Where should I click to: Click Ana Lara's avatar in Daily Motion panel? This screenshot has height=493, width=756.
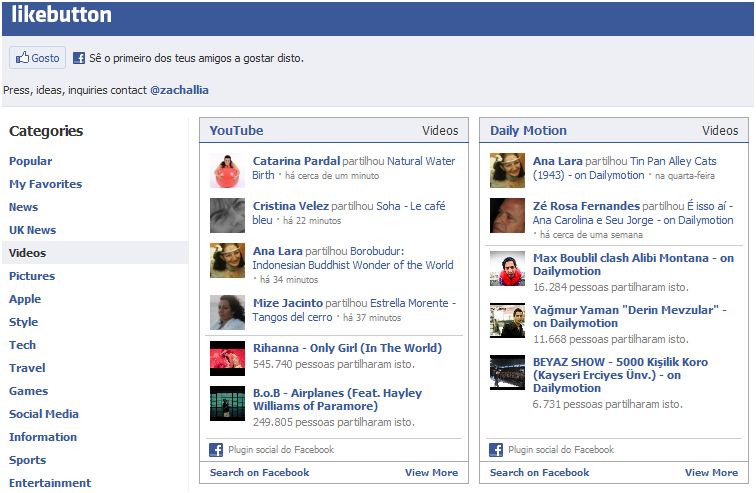tap(507, 171)
